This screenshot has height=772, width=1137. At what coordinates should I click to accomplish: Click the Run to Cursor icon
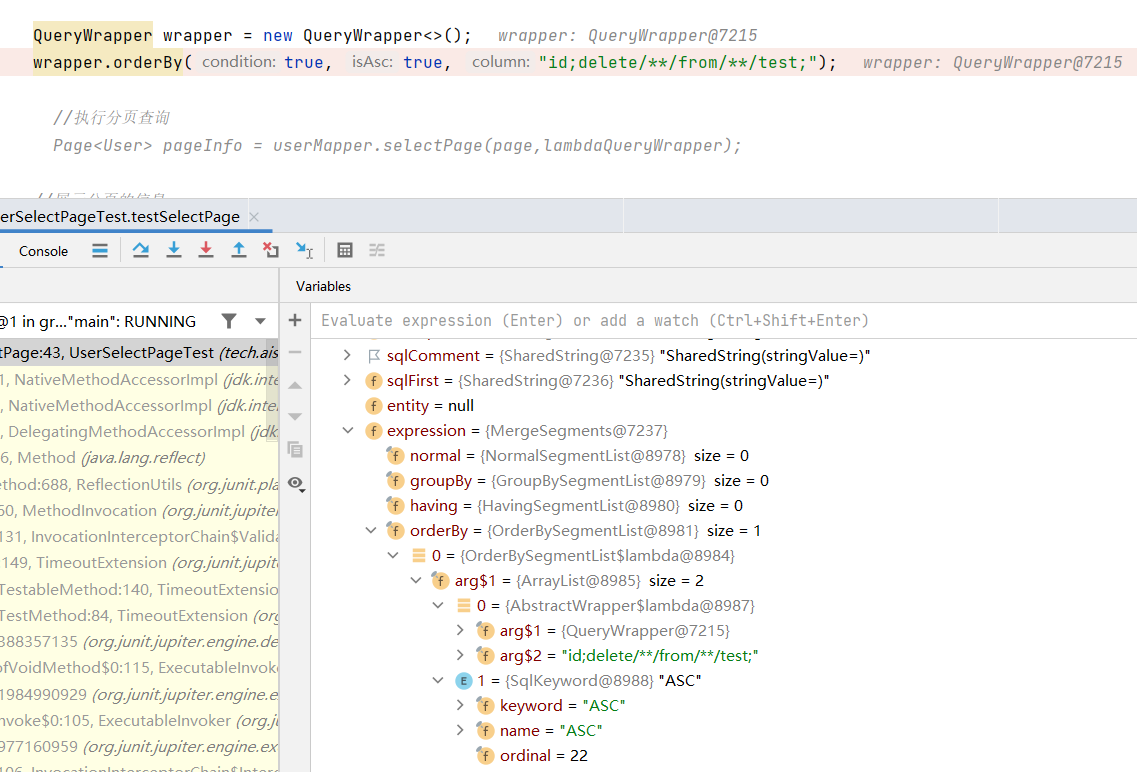(x=305, y=250)
